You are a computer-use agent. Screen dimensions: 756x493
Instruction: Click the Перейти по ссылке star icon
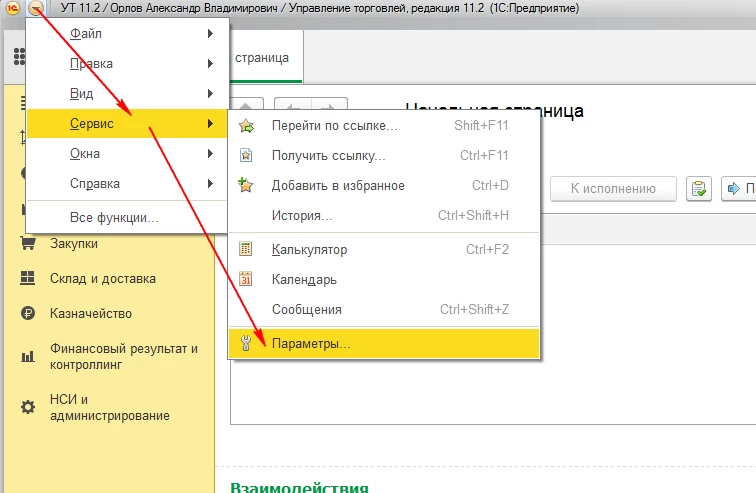(247, 126)
